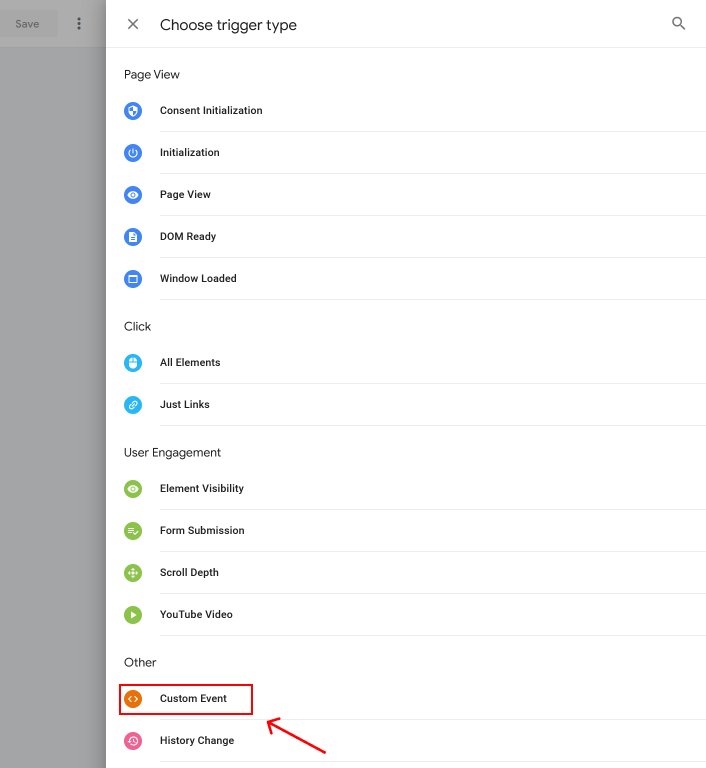The width and height of the screenshot is (706, 768).
Task: Click the Element Visibility green eye icon
Action: tap(133, 489)
